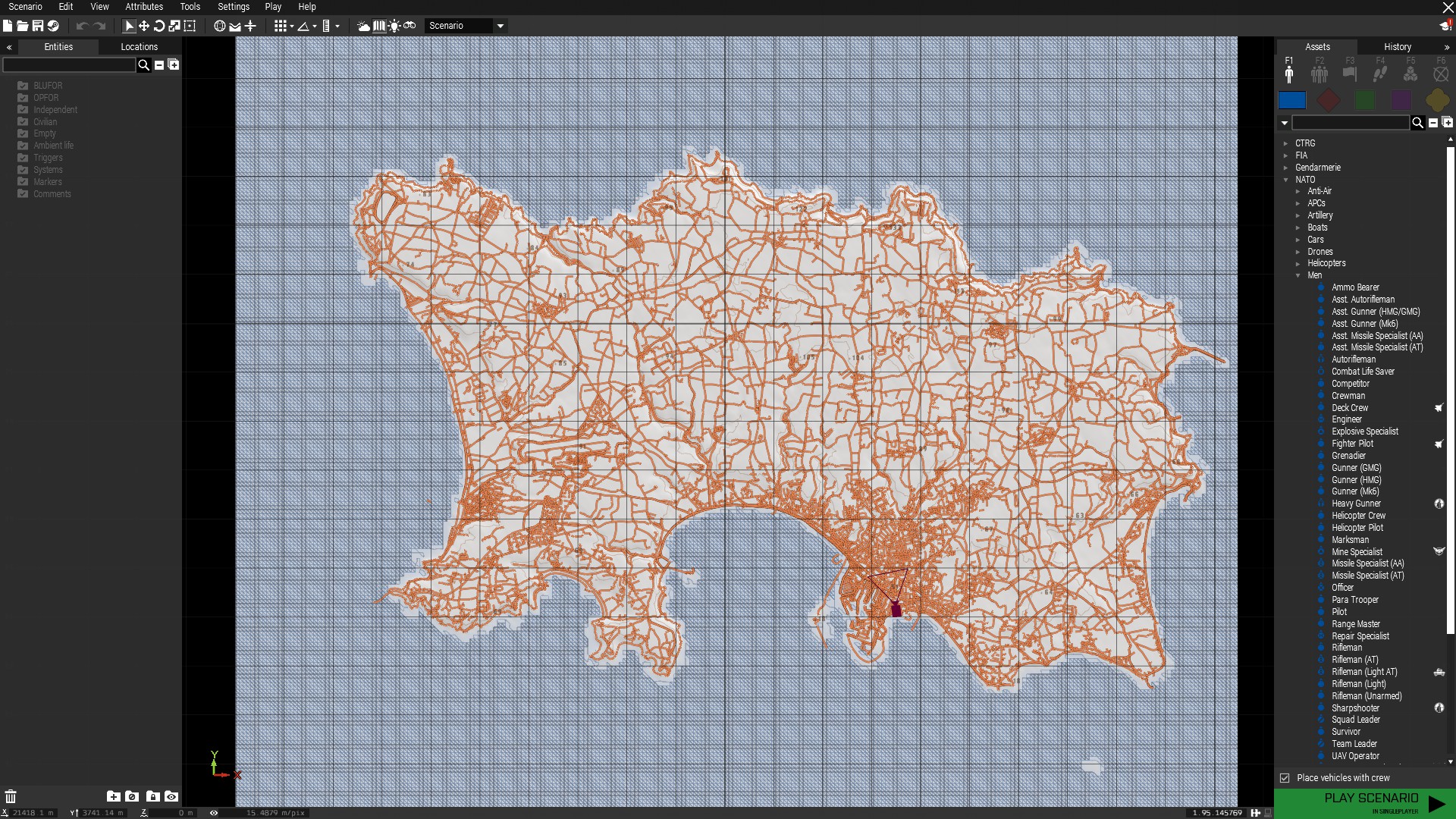Delete selection with trash bin icon
Viewport: 1456px width, 819px height.
tap(11, 796)
